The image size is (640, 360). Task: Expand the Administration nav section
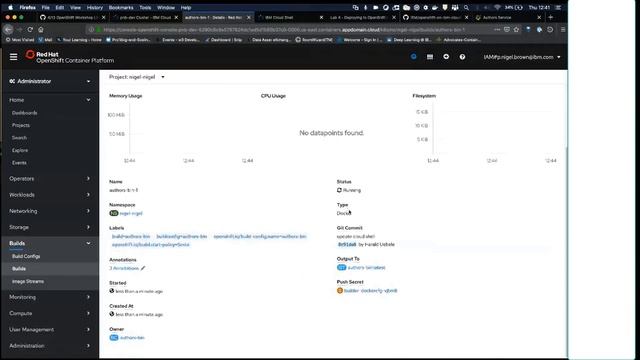(50, 346)
